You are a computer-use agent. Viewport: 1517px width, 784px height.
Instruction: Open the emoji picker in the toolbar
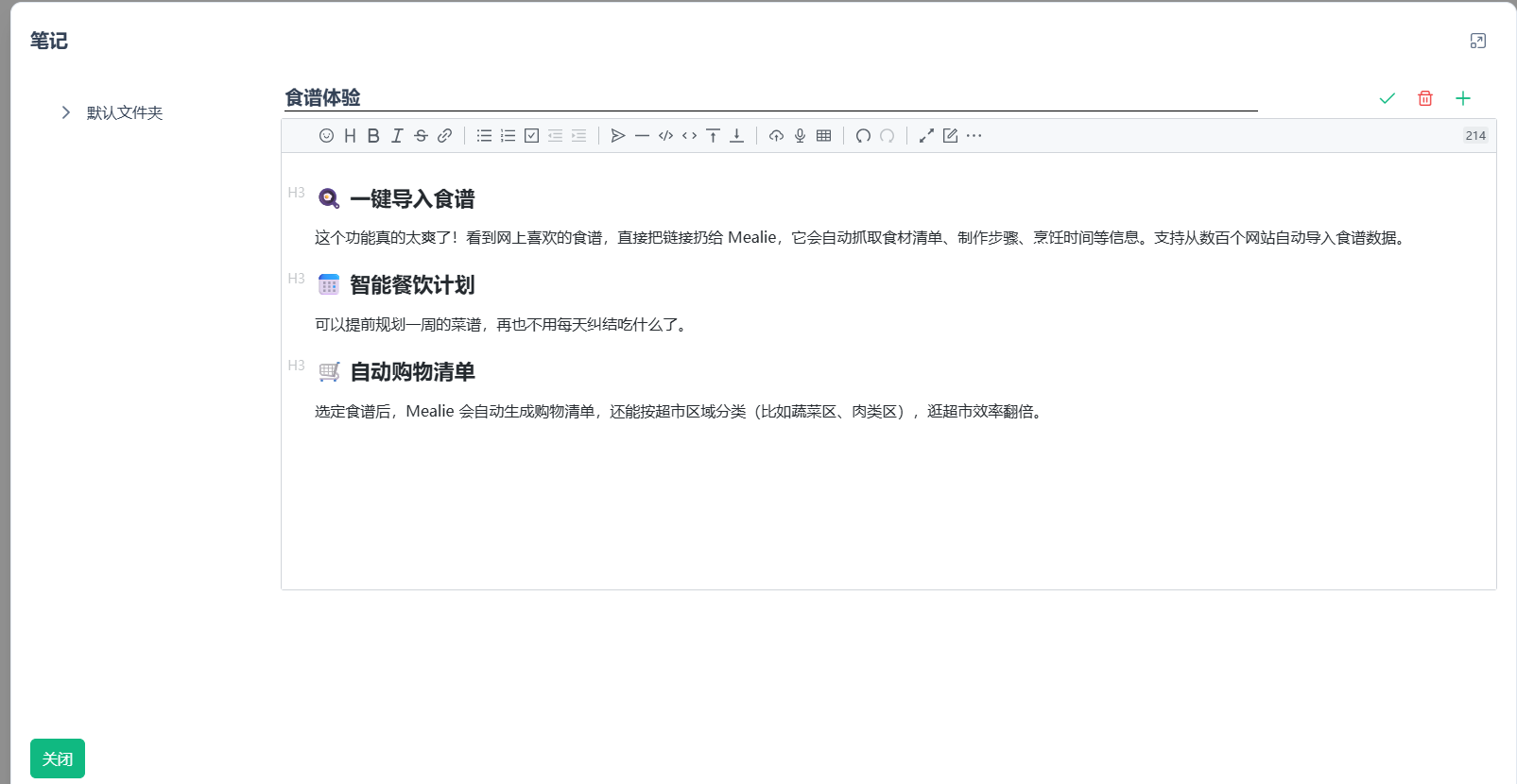(x=326, y=136)
